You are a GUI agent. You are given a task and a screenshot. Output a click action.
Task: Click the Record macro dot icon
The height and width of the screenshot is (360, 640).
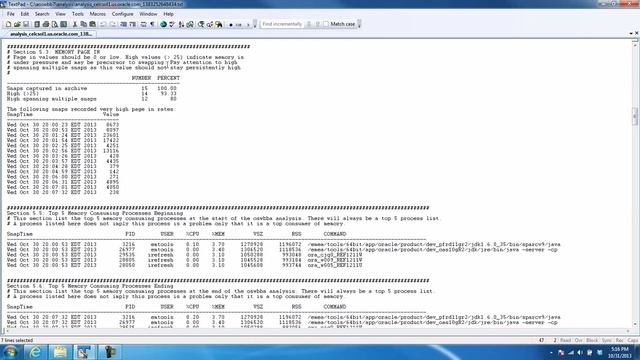(x=231, y=24)
